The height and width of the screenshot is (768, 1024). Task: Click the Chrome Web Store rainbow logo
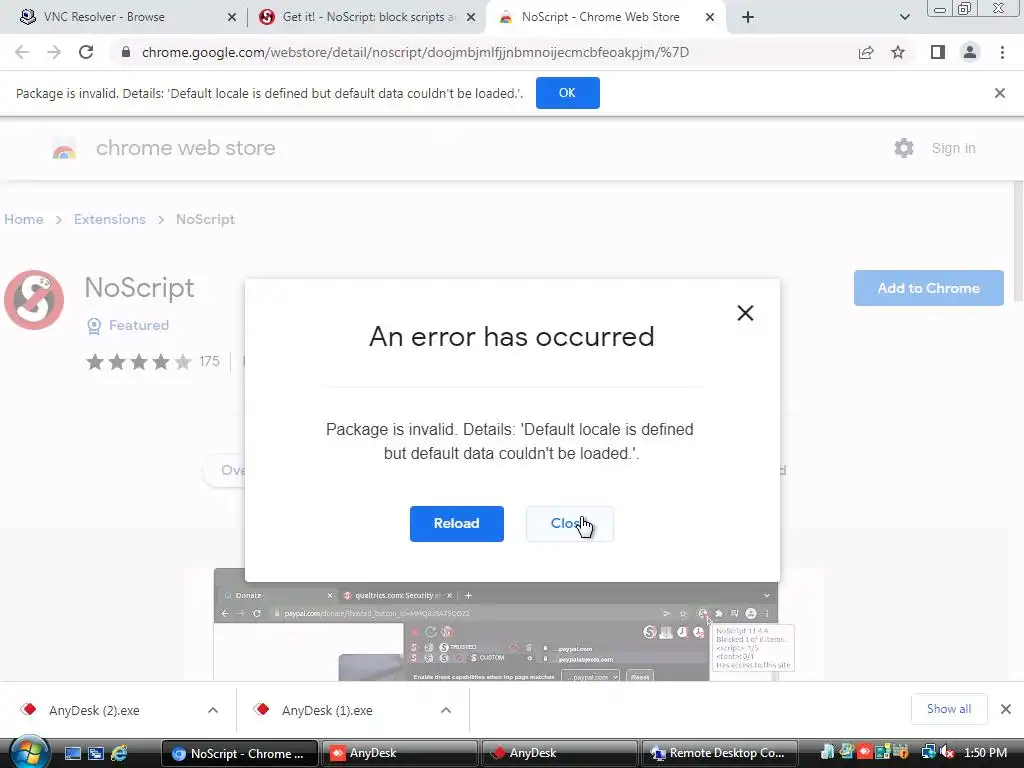[x=64, y=149]
